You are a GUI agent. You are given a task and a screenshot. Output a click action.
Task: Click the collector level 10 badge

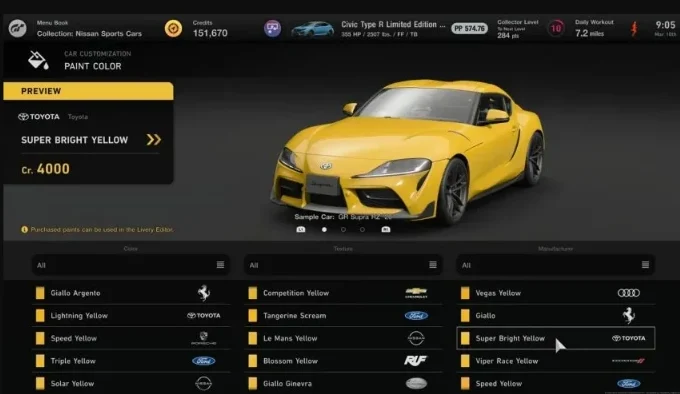pos(556,29)
